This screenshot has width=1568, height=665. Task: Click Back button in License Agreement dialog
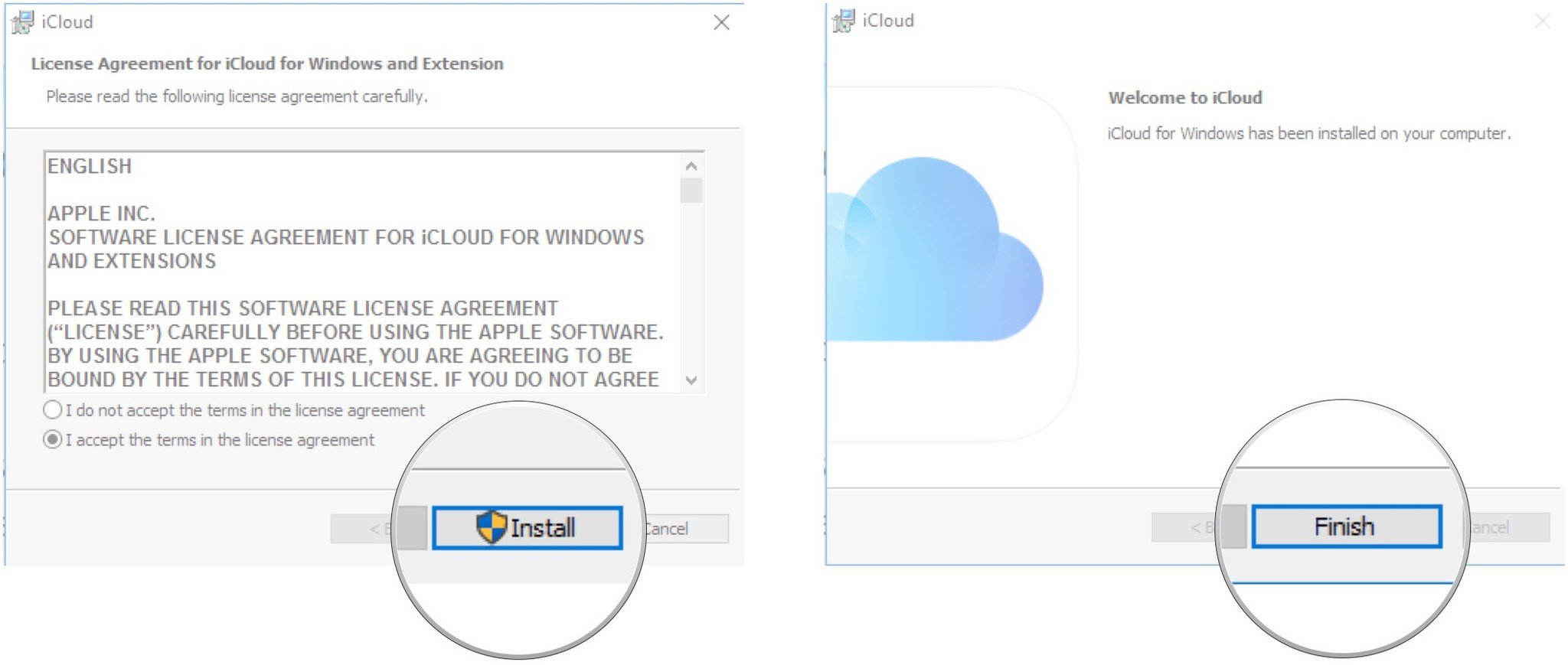tap(364, 528)
